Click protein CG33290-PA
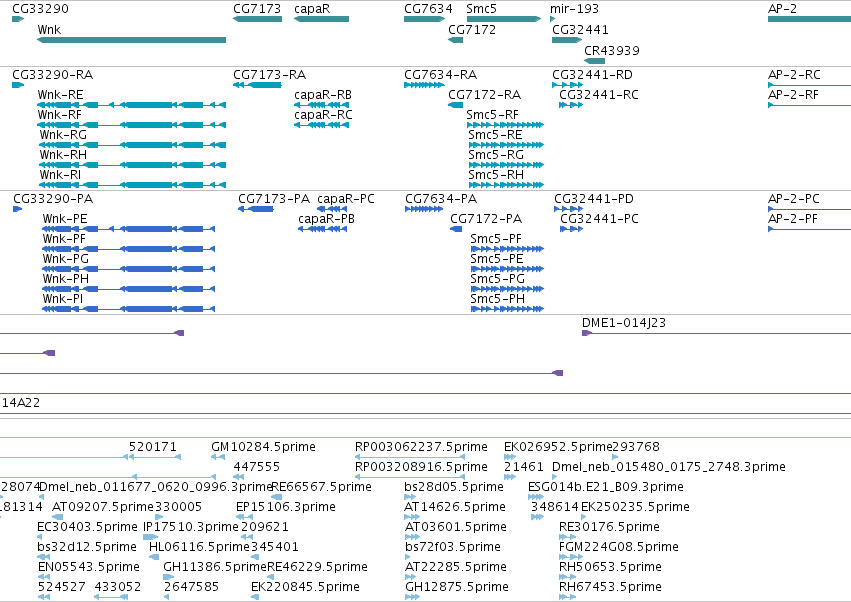This screenshot has width=851, height=602. 17,209
